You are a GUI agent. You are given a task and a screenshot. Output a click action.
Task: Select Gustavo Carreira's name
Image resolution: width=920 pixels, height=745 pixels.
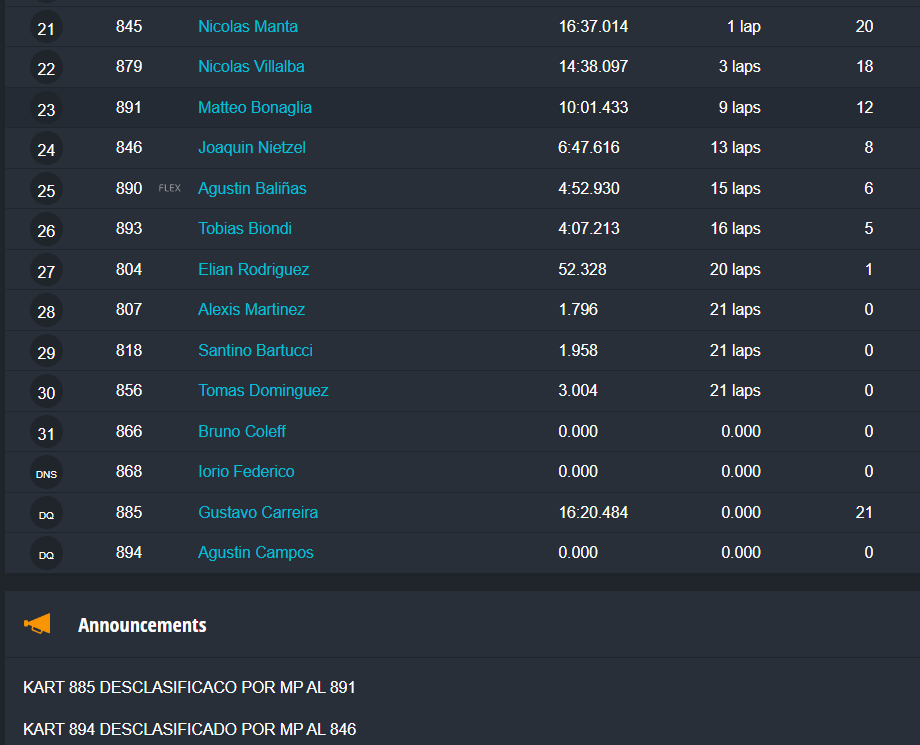[258, 512]
